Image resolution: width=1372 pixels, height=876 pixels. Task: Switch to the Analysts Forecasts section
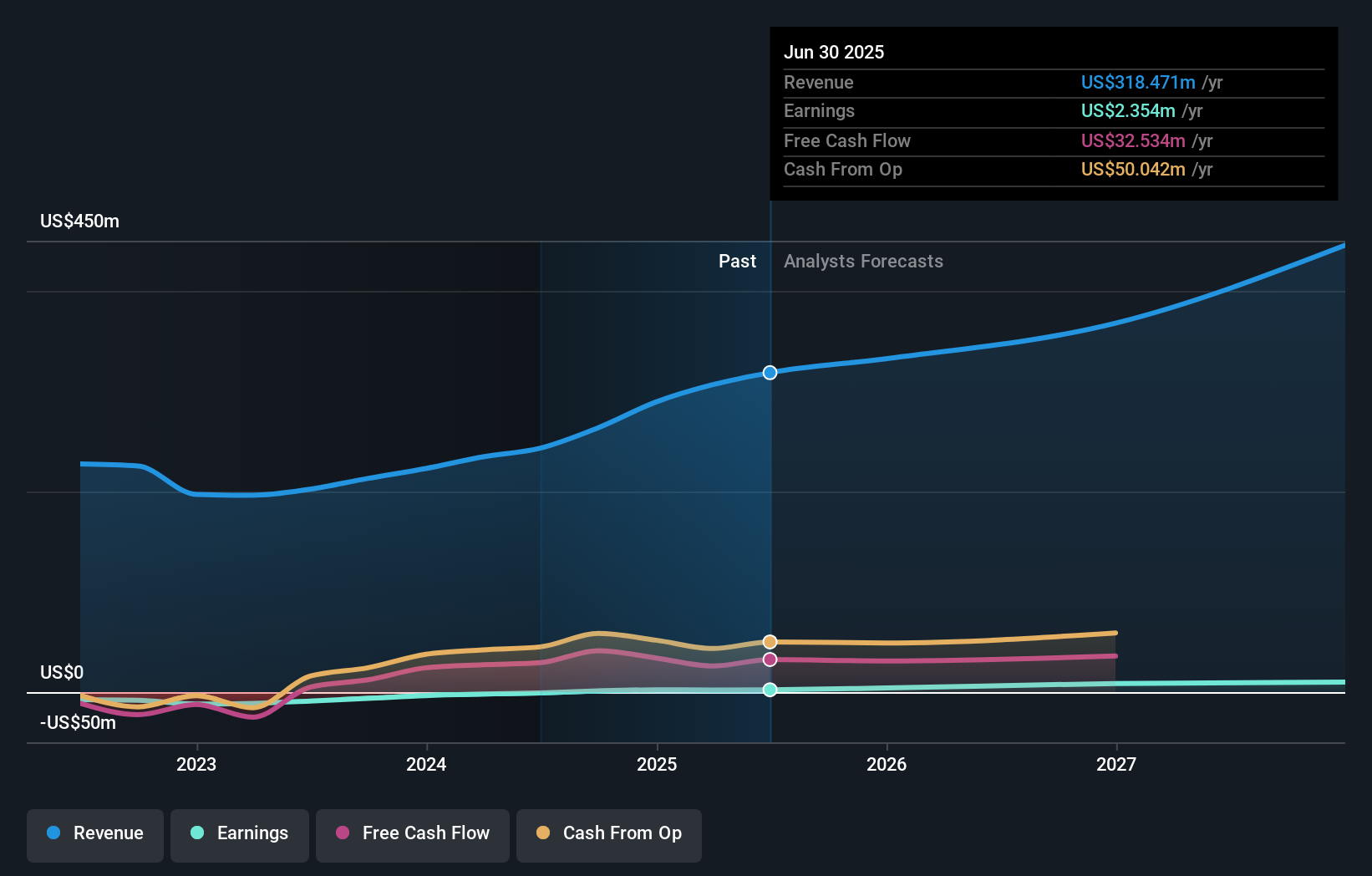pos(863,261)
